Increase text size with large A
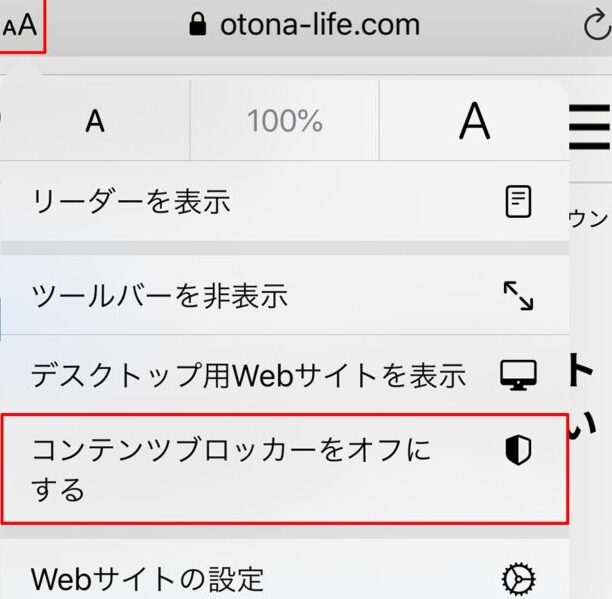 tap(474, 122)
